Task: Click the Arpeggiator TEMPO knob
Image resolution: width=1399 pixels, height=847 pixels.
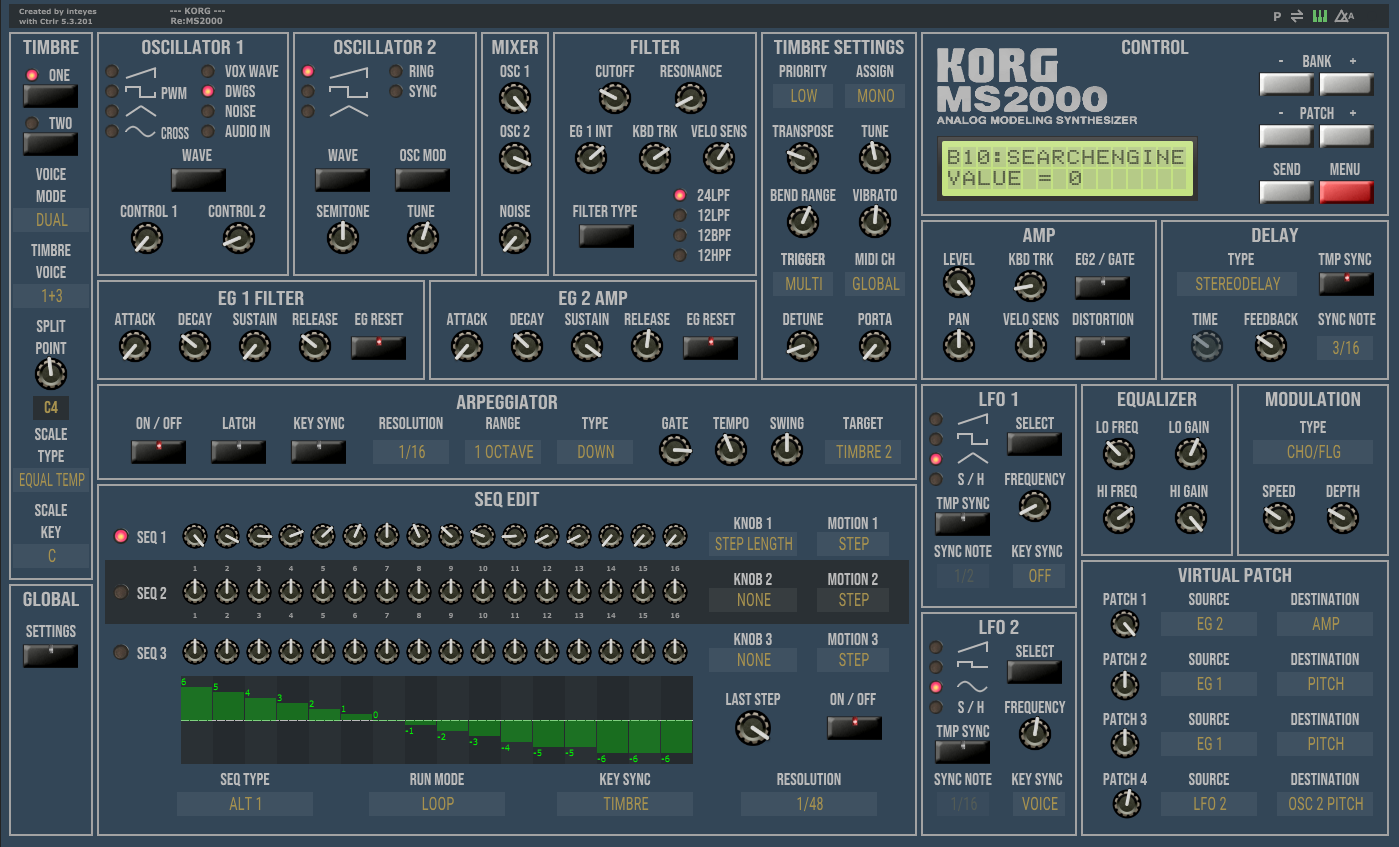Action: (x=731, y=450)
